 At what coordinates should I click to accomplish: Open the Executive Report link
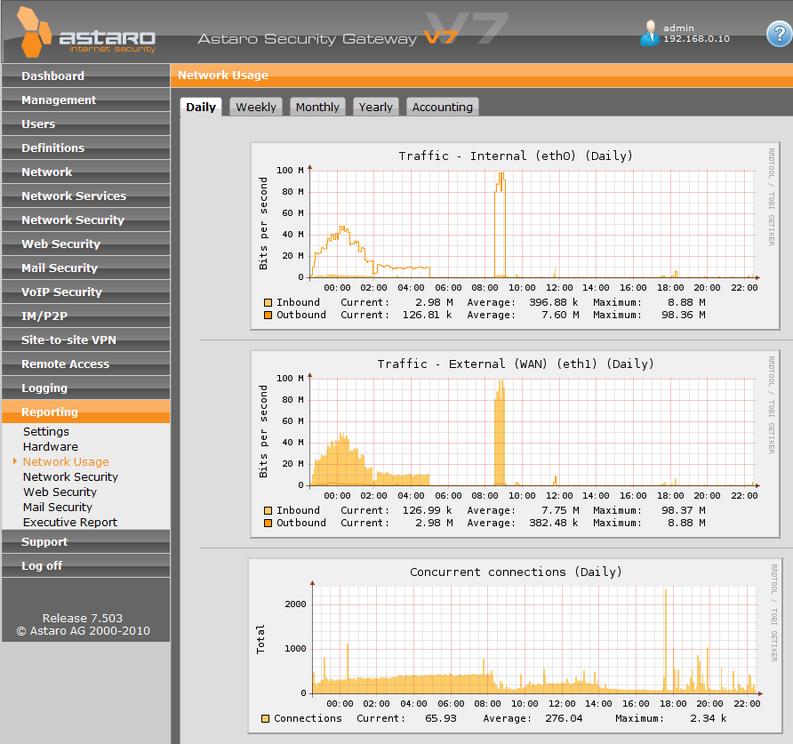pos(70,522)
